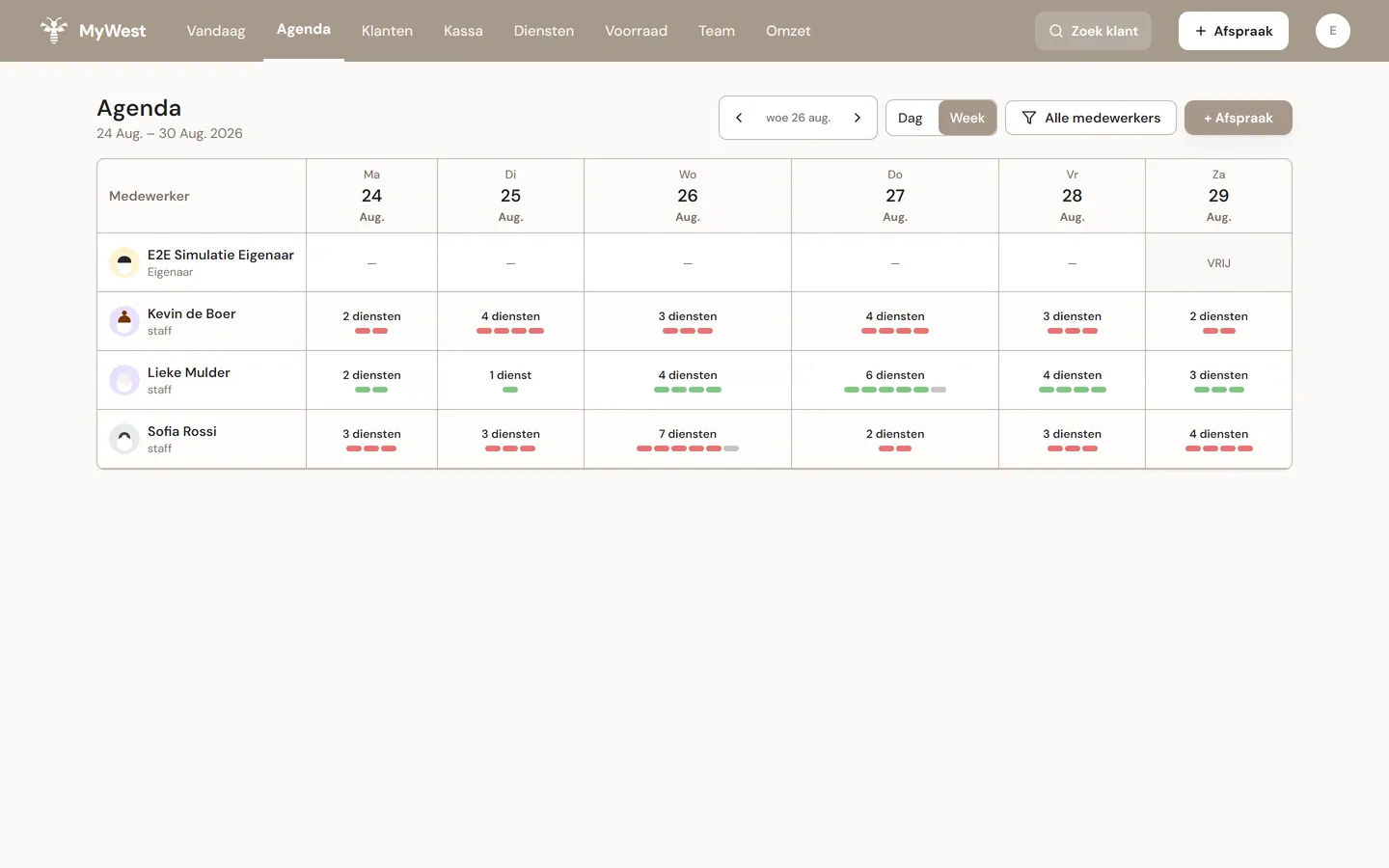Click E2E Simulatie Eigenaar avatar
The image size is (1389, 868).
[124, 262]
